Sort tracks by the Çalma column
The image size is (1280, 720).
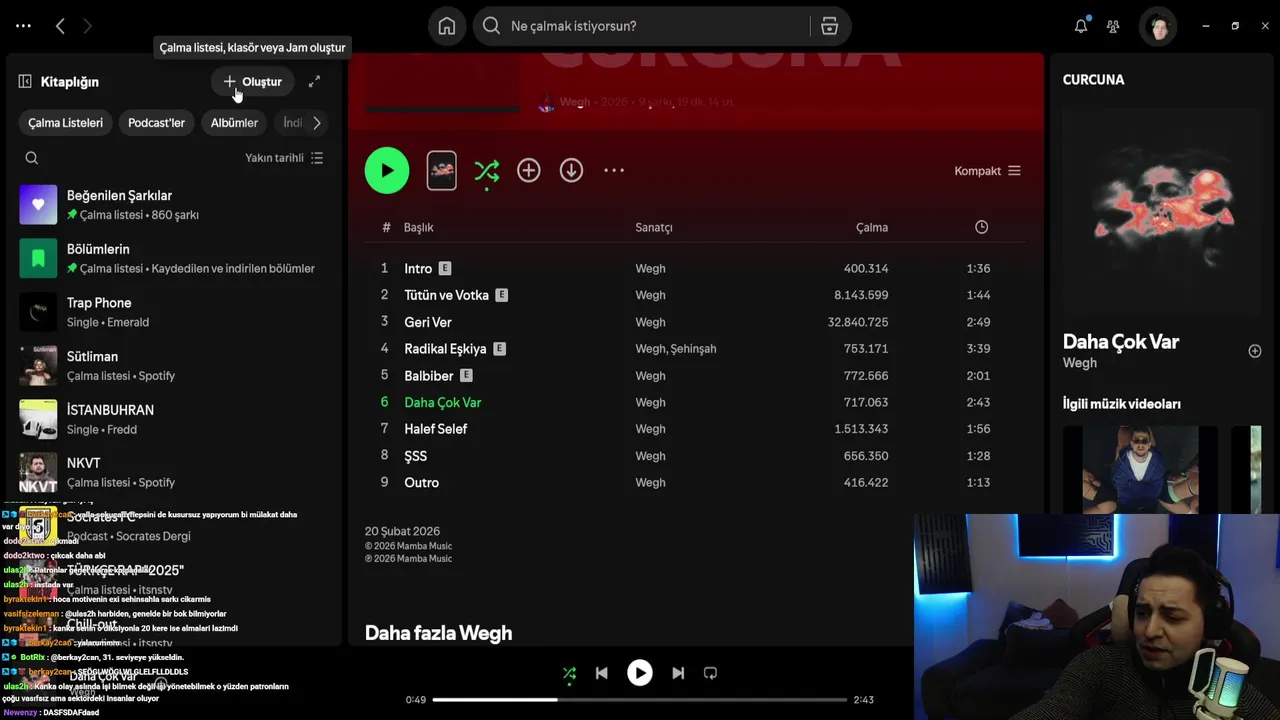(x=872, y=227)
